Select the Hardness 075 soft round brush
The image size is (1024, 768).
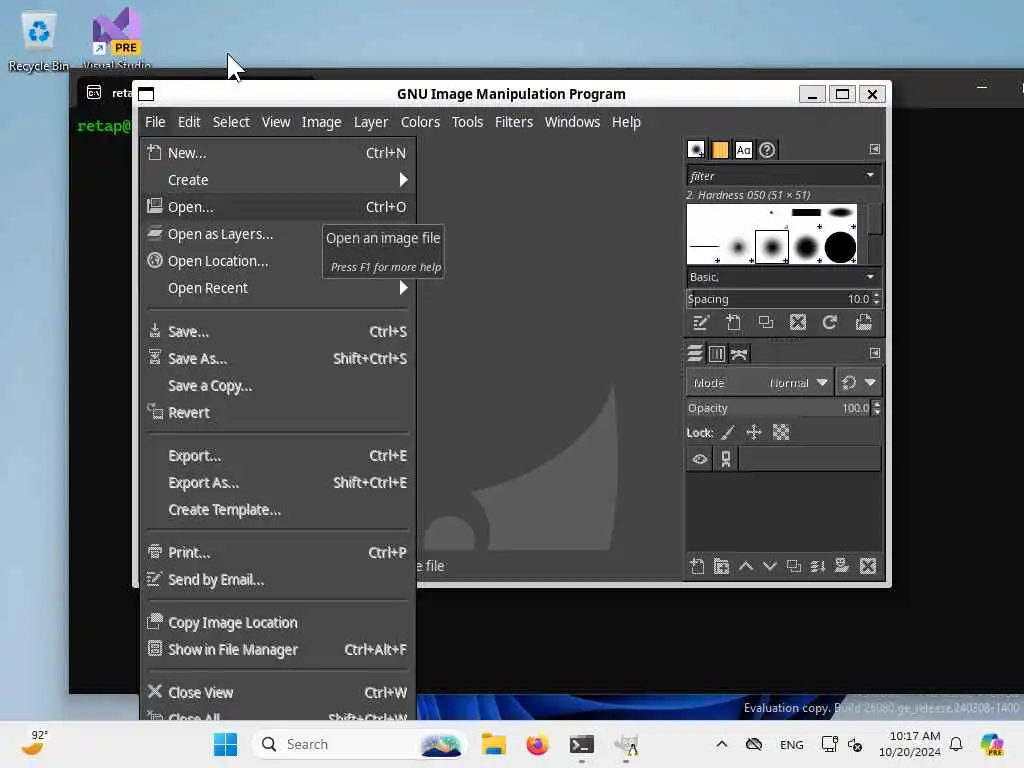[806, 248]
